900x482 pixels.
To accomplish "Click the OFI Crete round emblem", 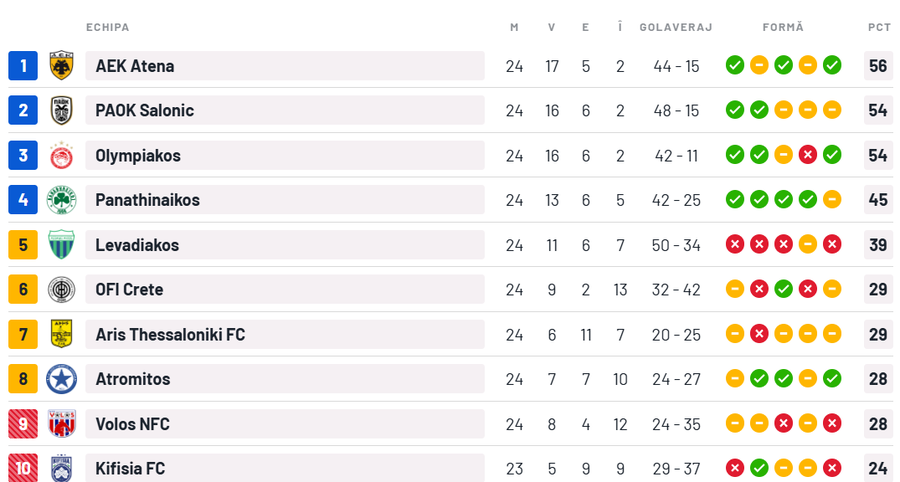I will [61, 290].
